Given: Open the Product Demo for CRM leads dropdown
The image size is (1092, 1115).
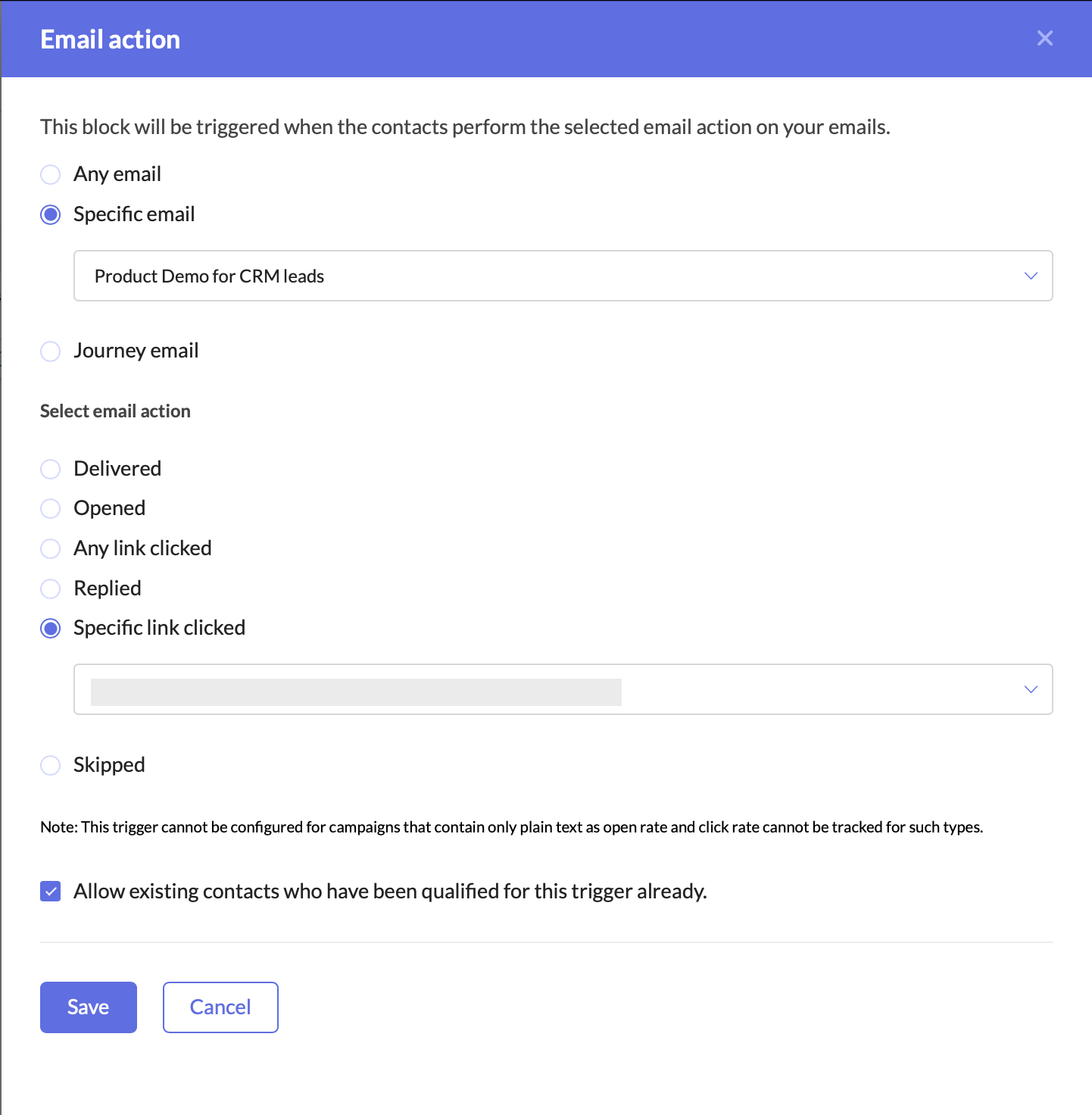Looking at the screenshot, I should pyautogui.click(x=563, y=276).
